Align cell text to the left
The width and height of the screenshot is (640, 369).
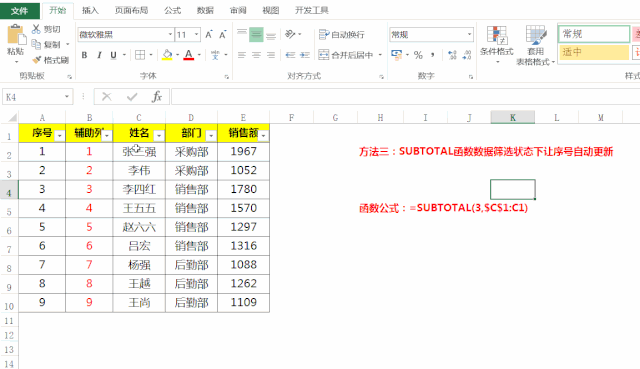pyautogui.click(x=242, y=55)
